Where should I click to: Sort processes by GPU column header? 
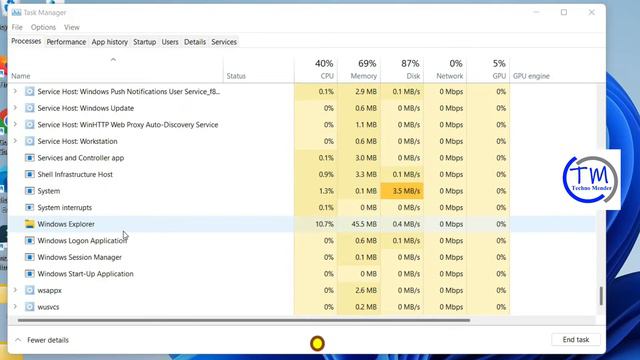488,69
